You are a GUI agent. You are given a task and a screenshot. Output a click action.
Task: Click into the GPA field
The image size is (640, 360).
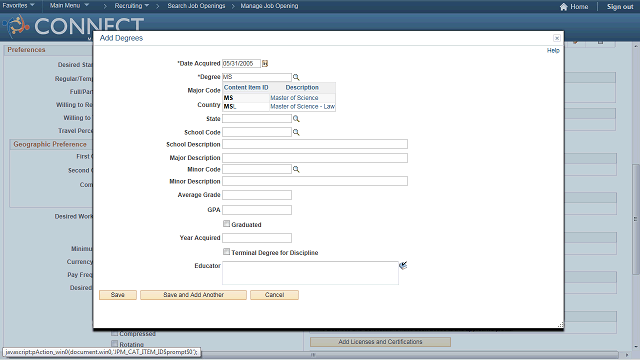tap(257, 210)
